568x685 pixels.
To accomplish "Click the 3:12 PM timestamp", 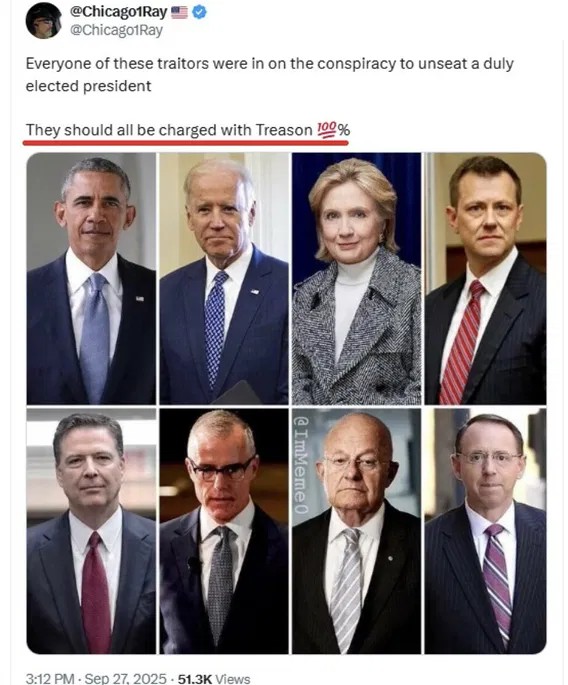I will click(x=50, y=678).
